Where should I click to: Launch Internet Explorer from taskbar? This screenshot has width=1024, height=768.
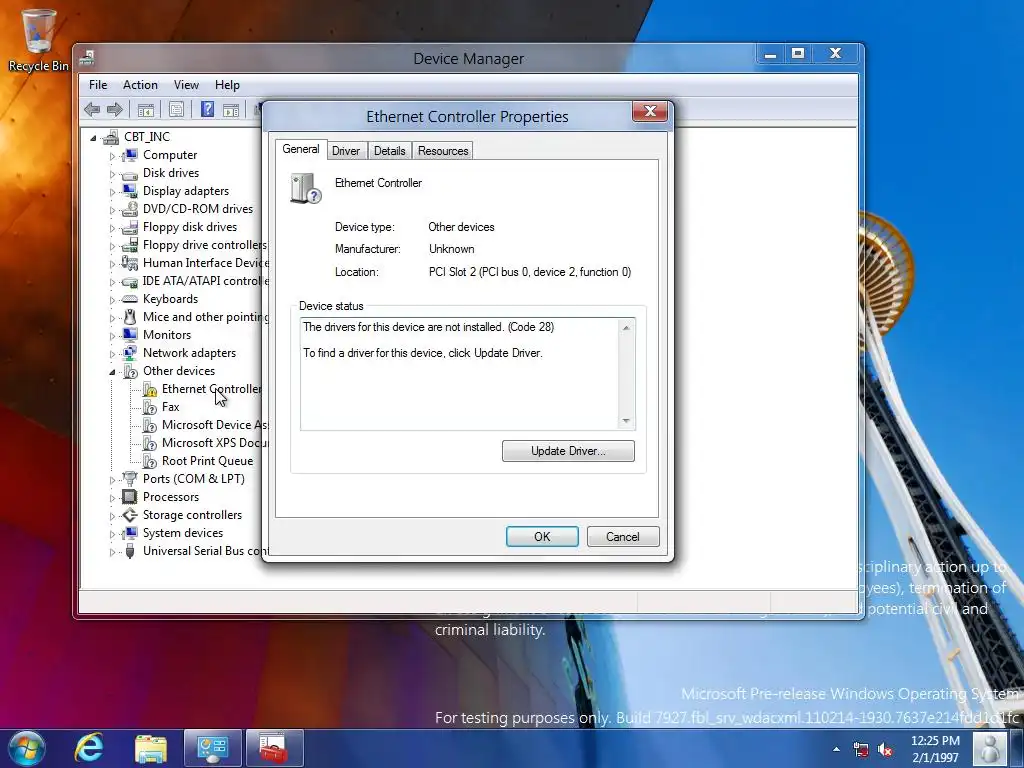[89, 748]
